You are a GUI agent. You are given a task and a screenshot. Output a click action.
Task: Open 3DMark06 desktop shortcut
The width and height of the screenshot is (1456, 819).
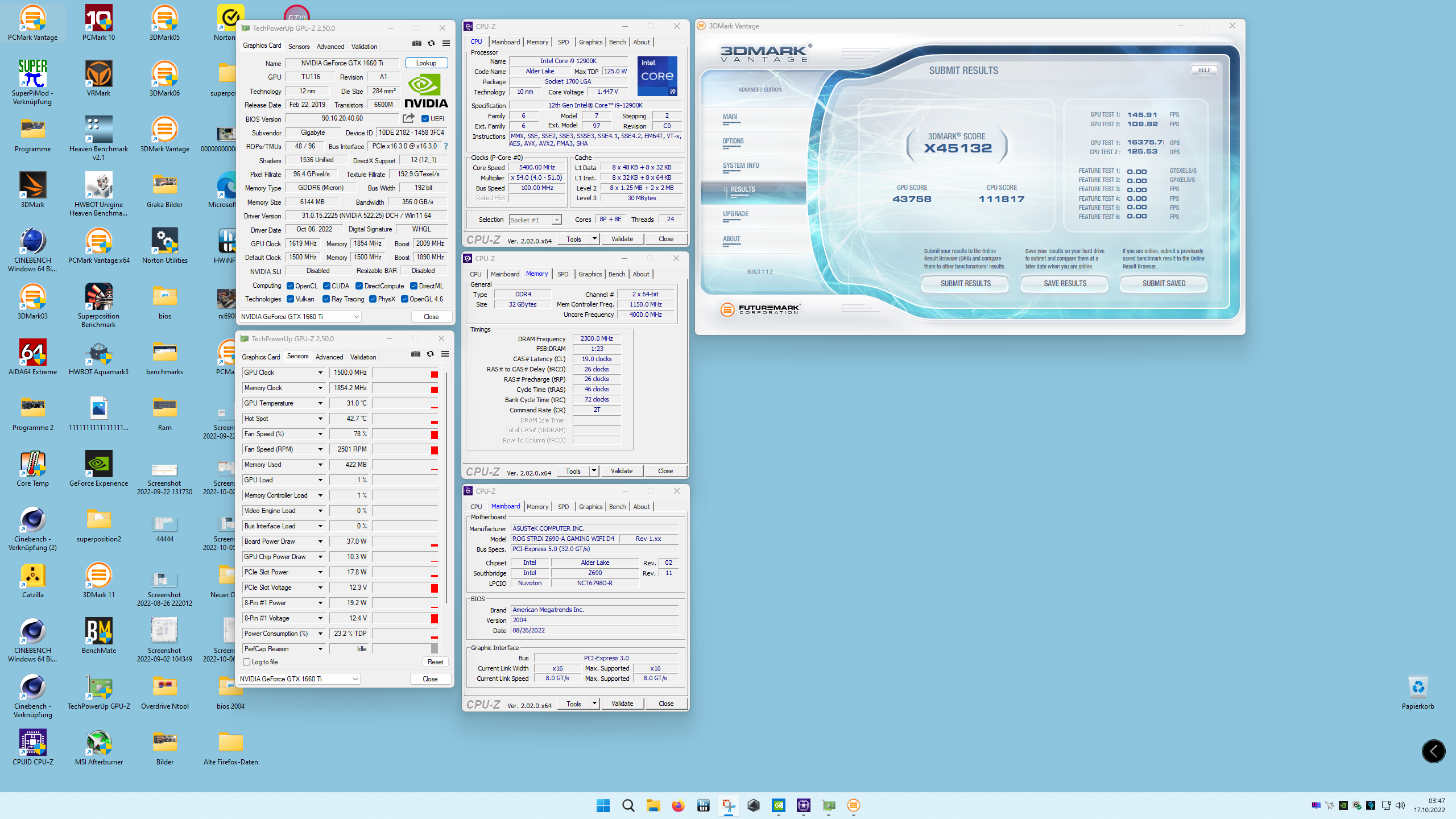pyautogui.click(x=165, y=79)
